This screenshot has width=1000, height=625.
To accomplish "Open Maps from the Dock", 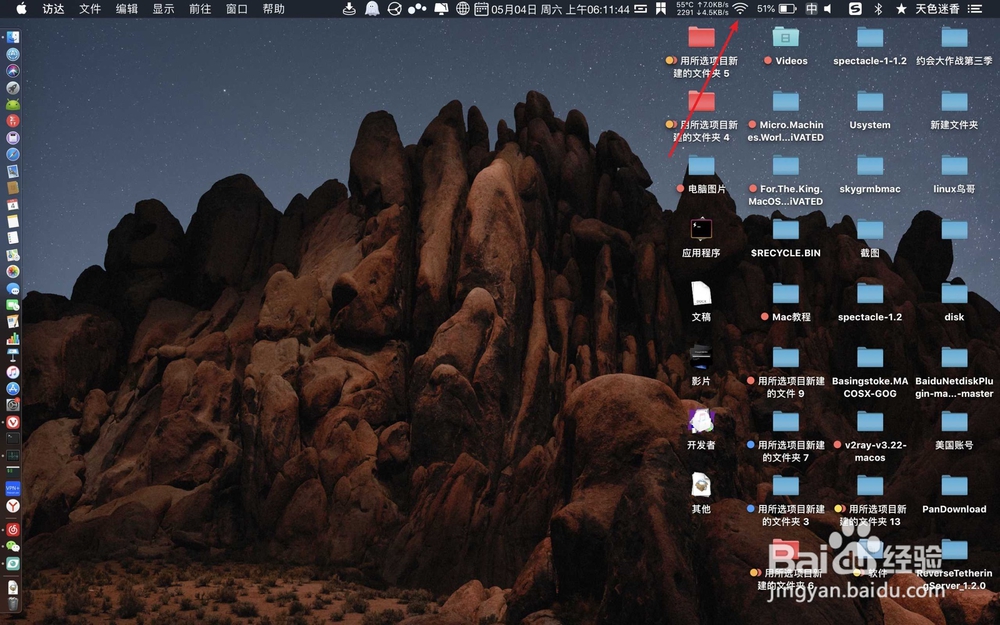I will [13, 254].
